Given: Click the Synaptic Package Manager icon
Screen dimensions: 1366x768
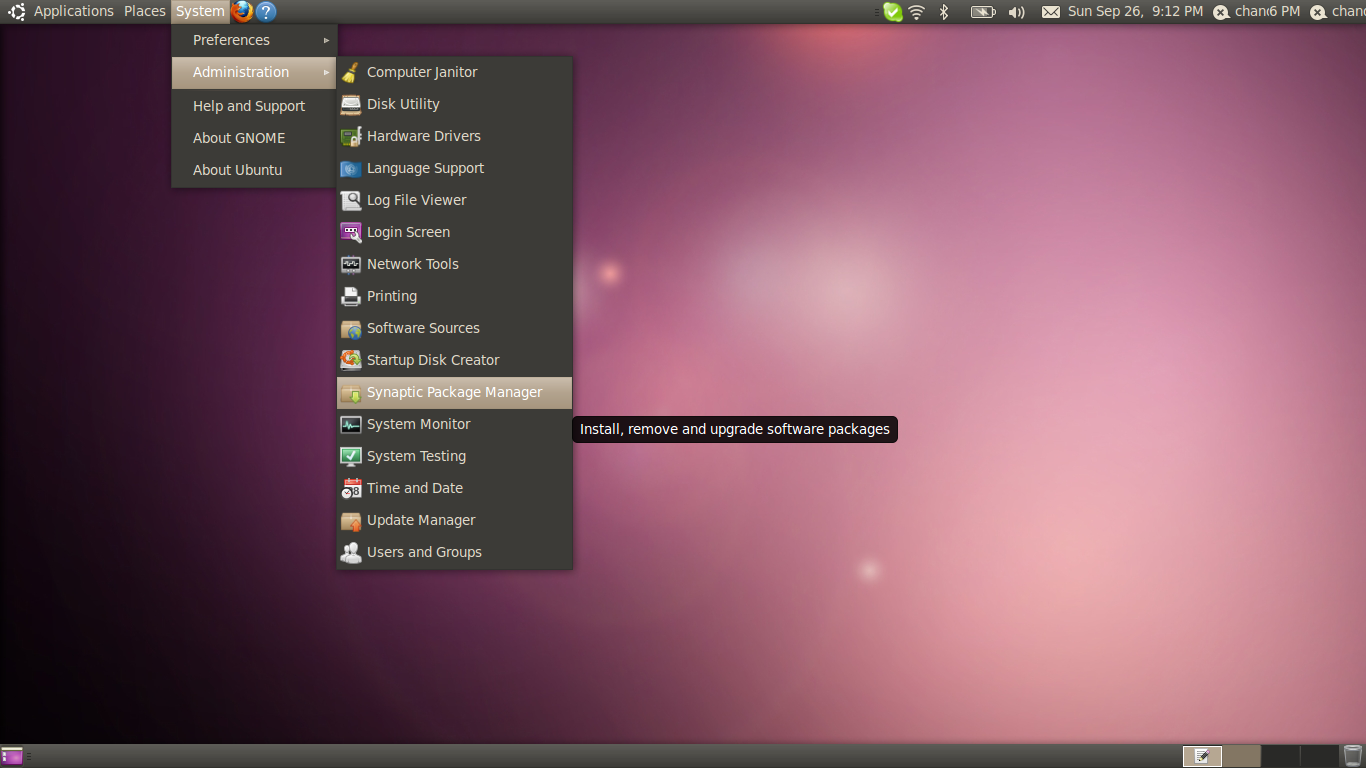Looking at the screenshot, I should pos(350,392).
